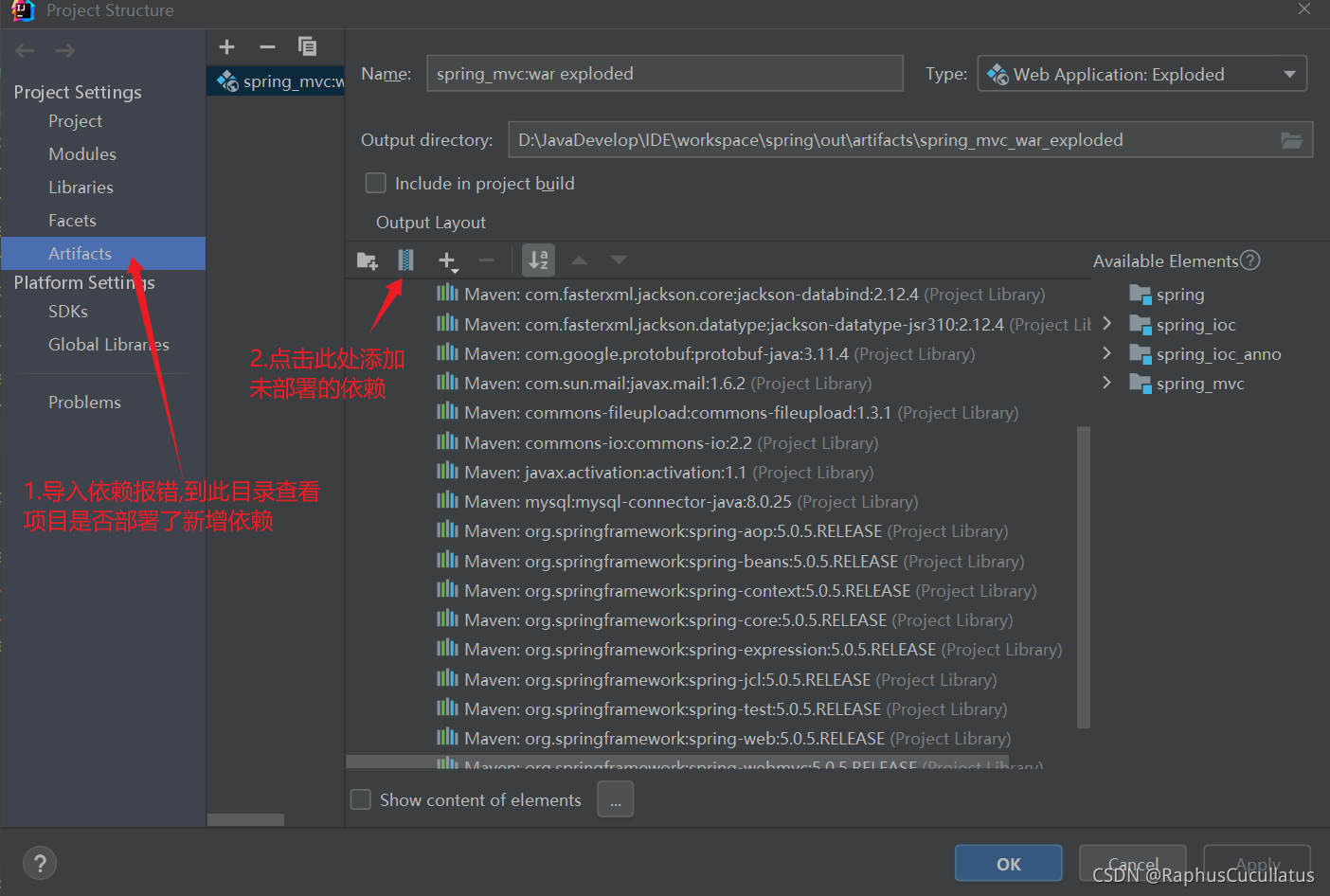
Task: Click the Available Elements help icon
Action: [1250, 260]
